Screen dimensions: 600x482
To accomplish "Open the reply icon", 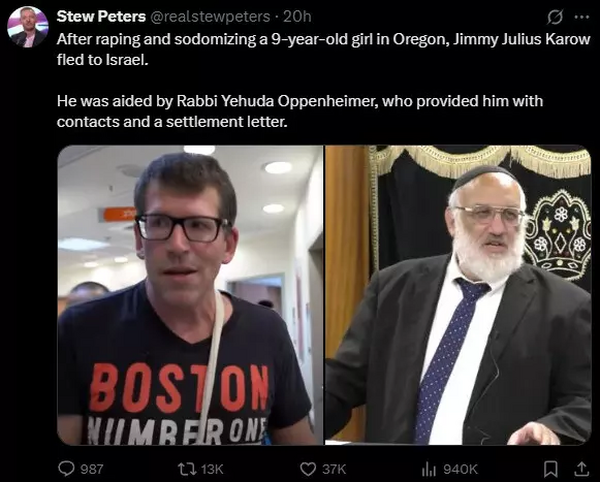I will (66, 469).
